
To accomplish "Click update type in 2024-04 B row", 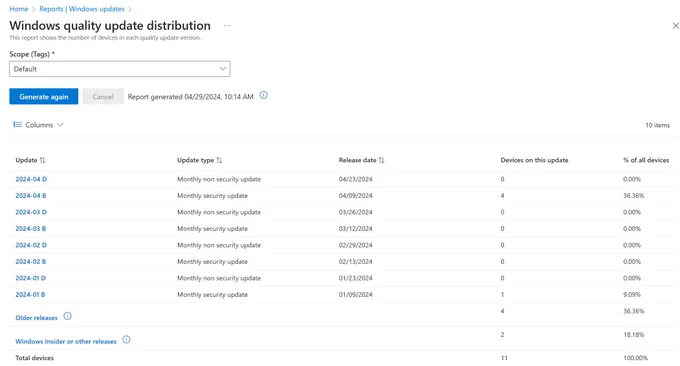I will [x=212, y=196].
